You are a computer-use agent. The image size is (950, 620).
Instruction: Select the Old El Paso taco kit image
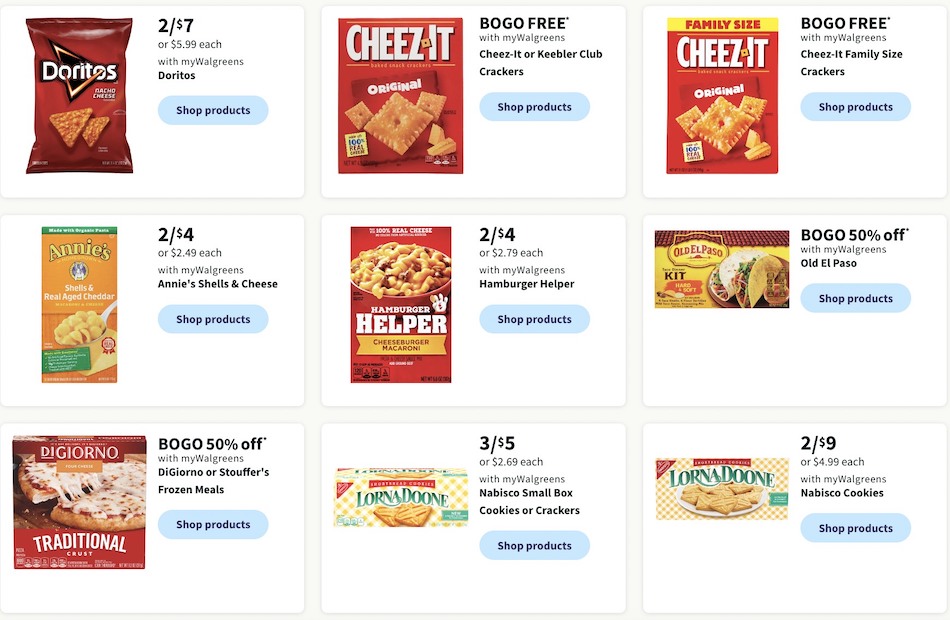721,268
